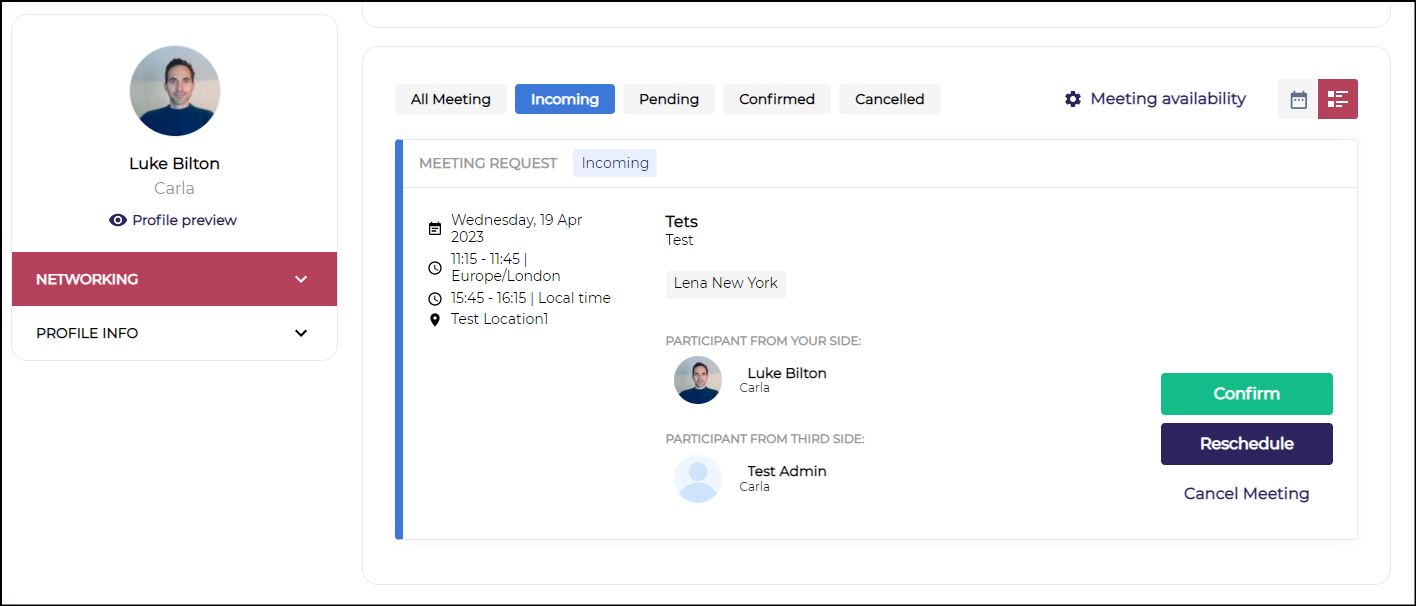Click Luke Bilton's participant avatar photo

[698, 380]
